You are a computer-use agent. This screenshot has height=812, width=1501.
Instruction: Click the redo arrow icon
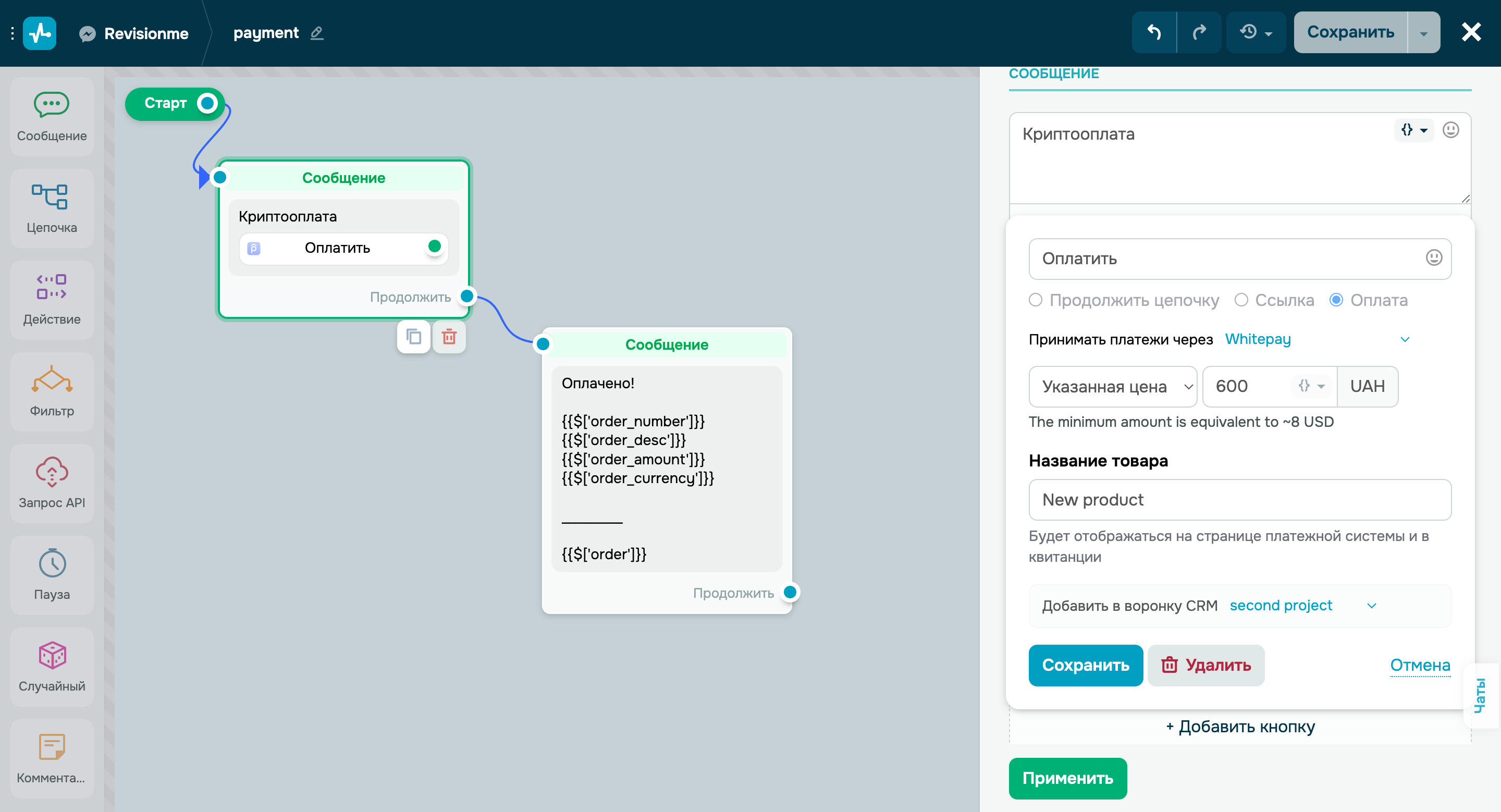pyautogui.click(x=1199, y=32)
